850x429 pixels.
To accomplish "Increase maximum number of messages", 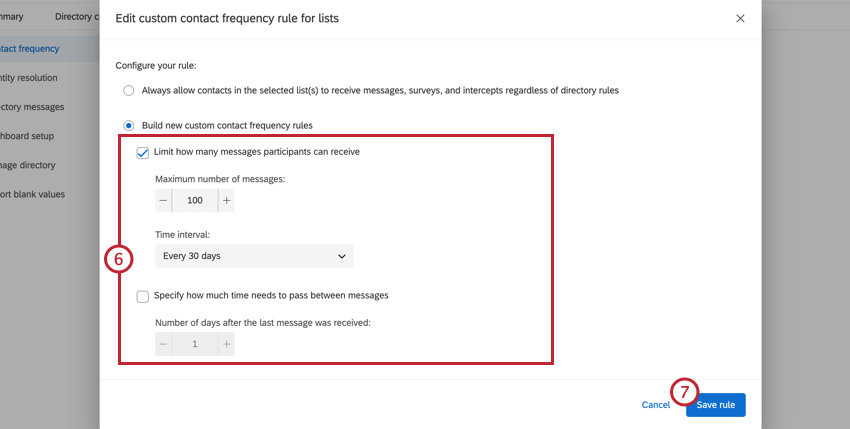I will point(226,200).
